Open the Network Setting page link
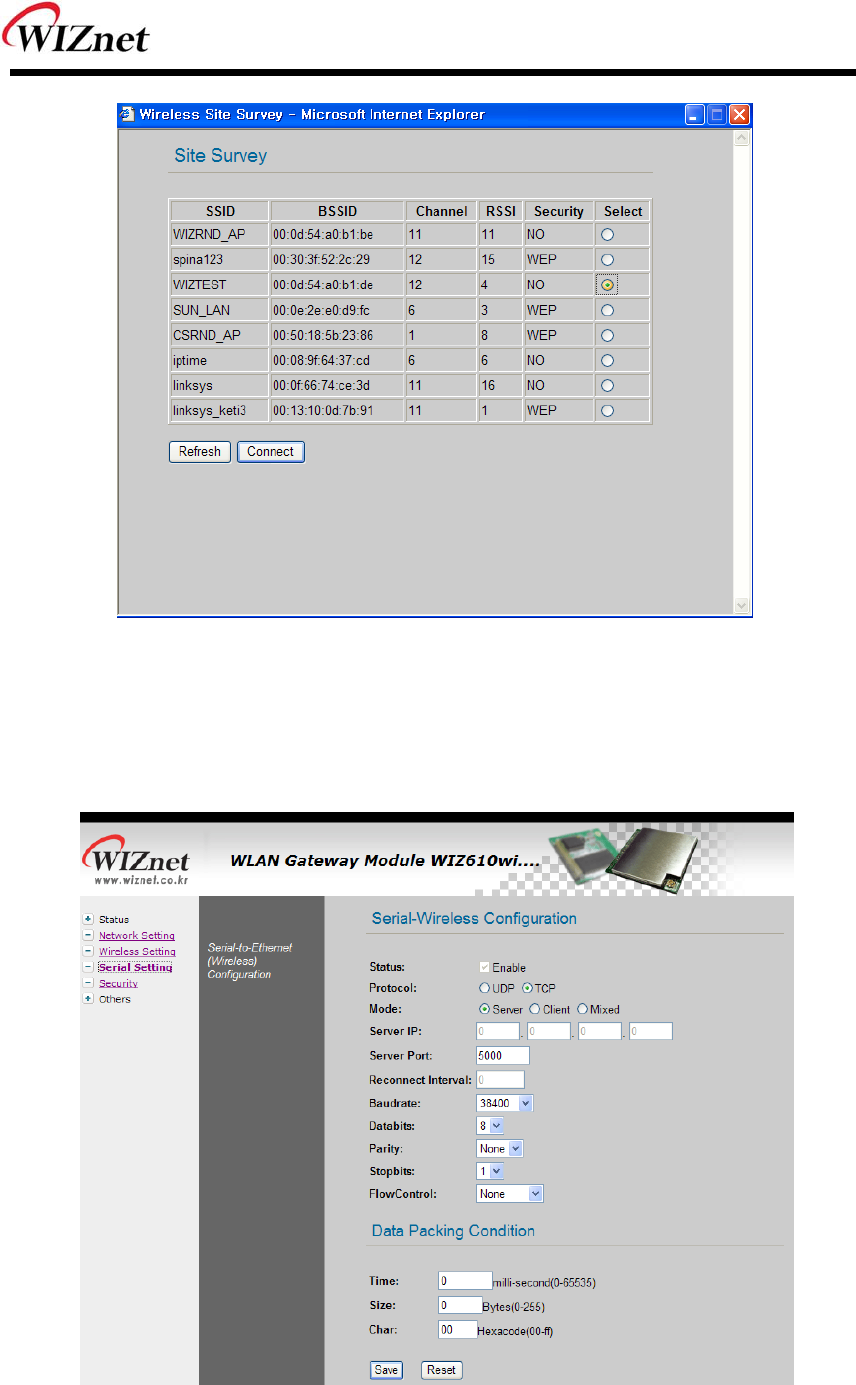The height and width of the screenshot is (1385, 856). click(x=137, y=935)
